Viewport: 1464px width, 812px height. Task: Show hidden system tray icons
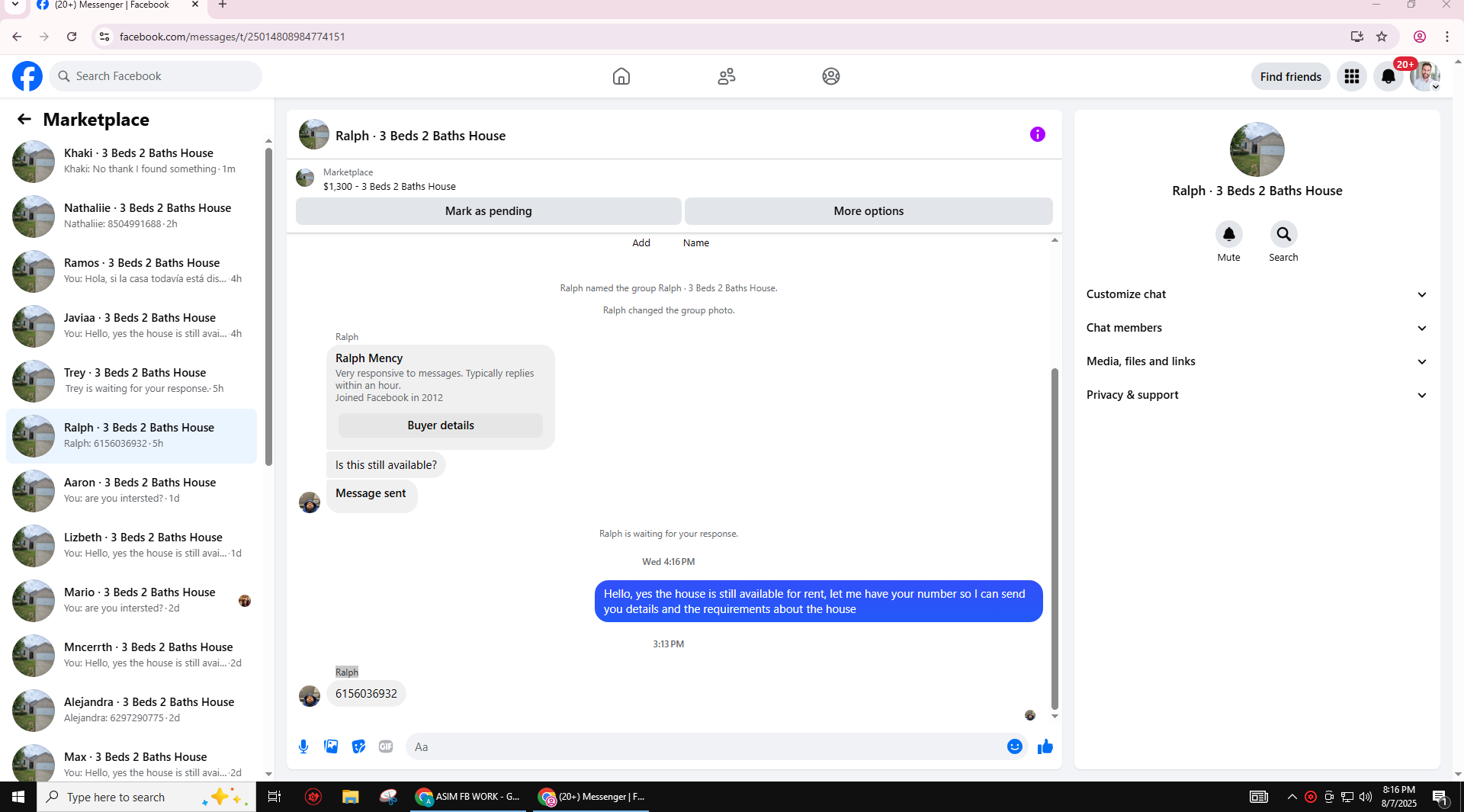1292,797
